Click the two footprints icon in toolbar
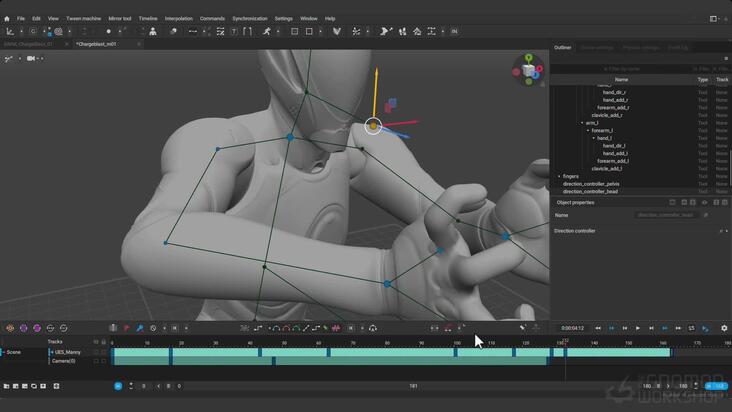This screenshot has width=732, height=412. pyautogui.click(x=402, y=32)
